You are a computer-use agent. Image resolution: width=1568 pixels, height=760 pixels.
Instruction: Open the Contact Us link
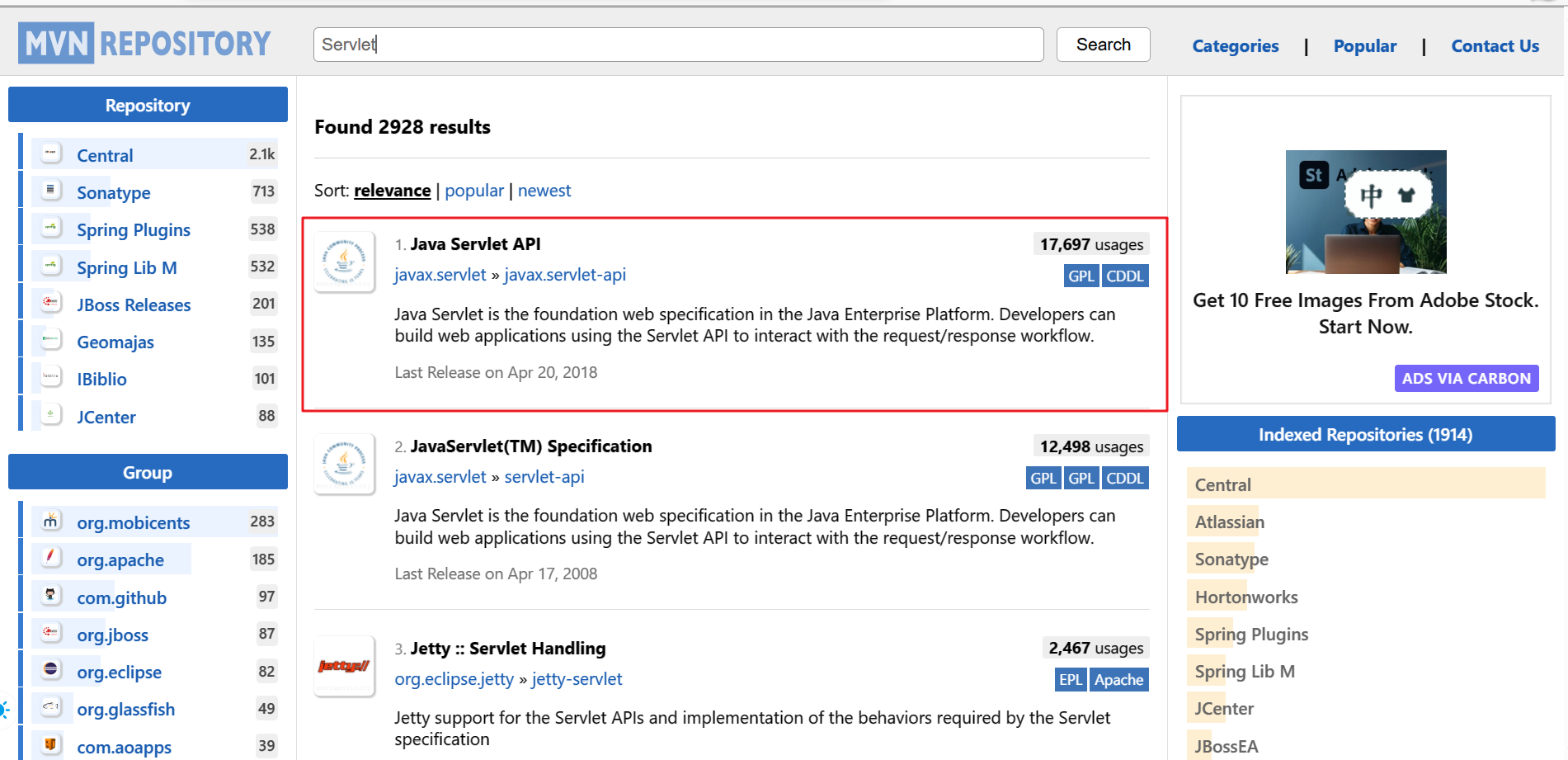pyautogui.click(x=1495, y=46)
